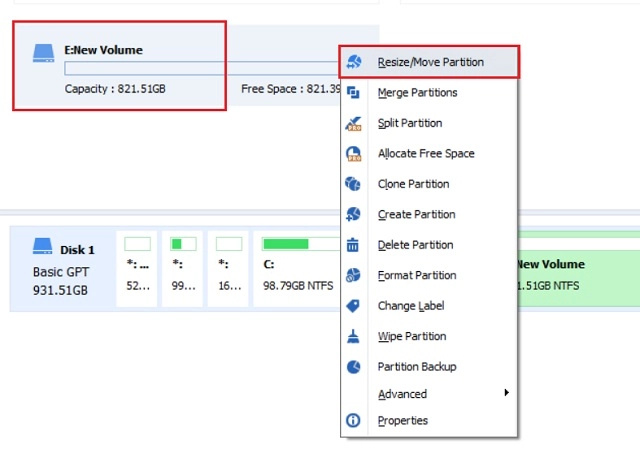Select Disk 1 Basic GPT label
Viewport: 640px width, 462px height.
point(62,269)
